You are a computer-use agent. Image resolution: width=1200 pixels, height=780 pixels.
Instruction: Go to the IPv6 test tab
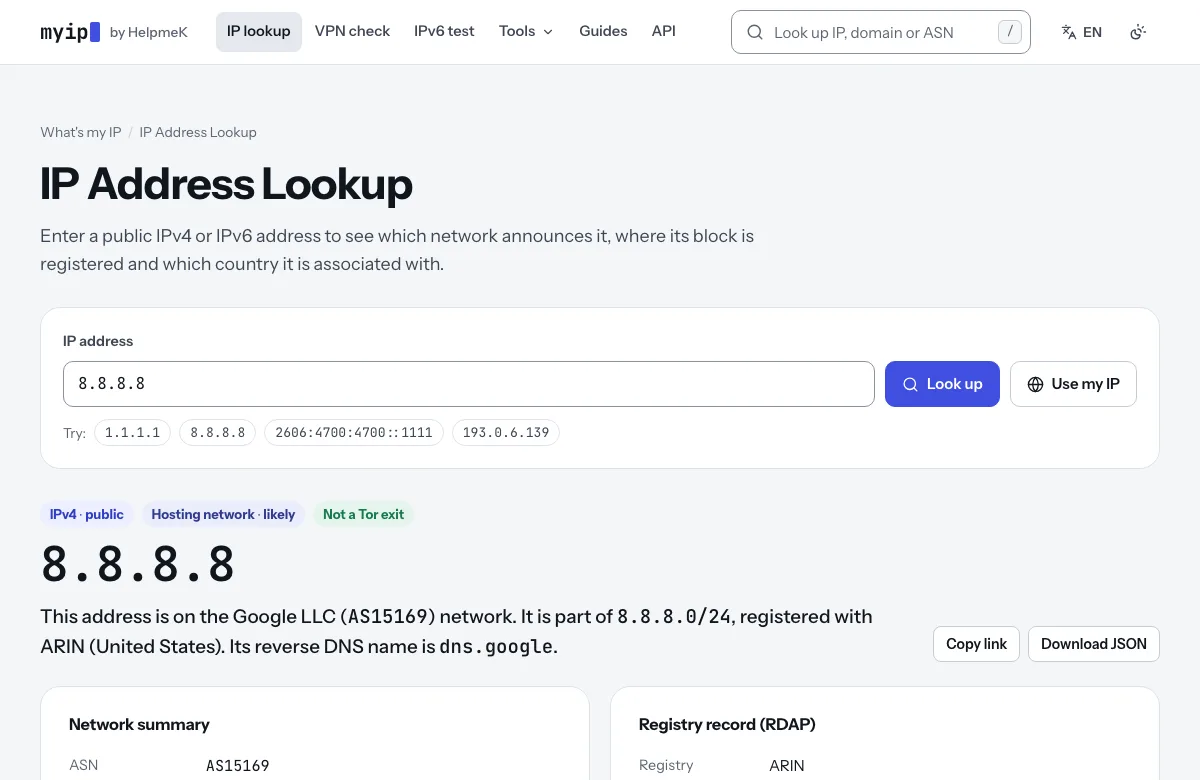click(x=444, y=31)
